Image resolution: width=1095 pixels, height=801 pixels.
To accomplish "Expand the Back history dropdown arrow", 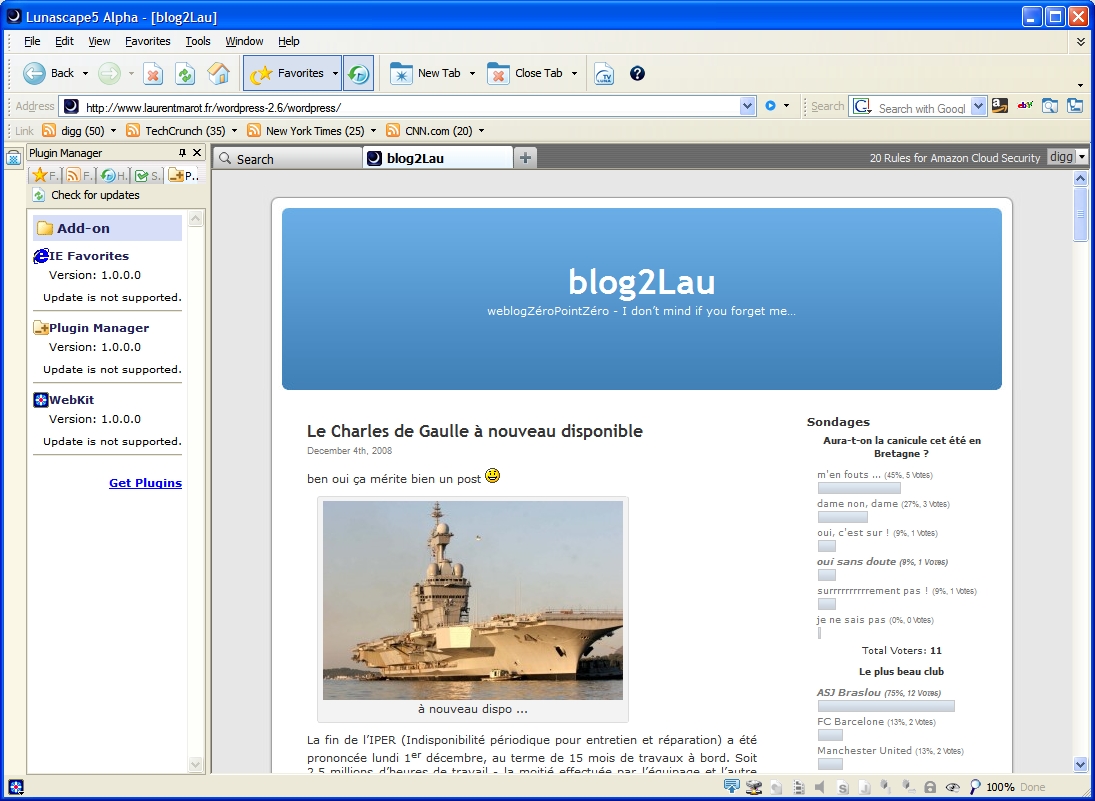I will (85, 73).
